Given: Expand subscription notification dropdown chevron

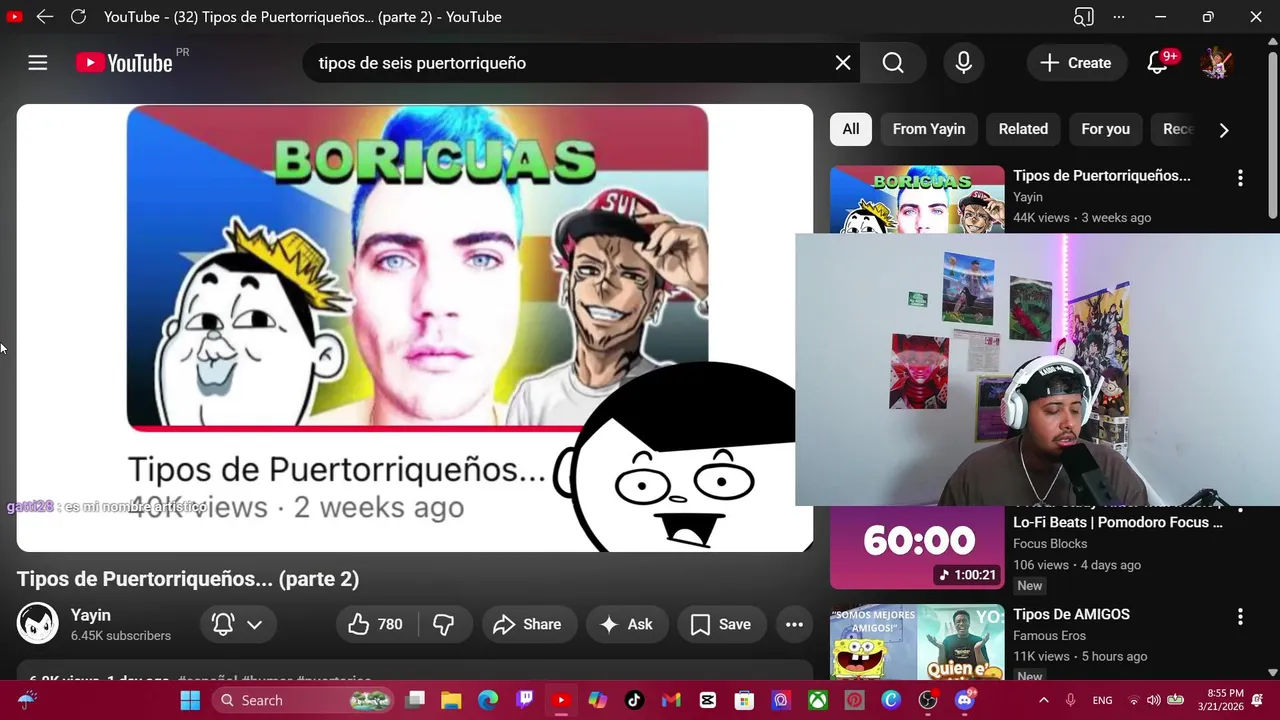Looking at the screenshot, I should point(254,624).
